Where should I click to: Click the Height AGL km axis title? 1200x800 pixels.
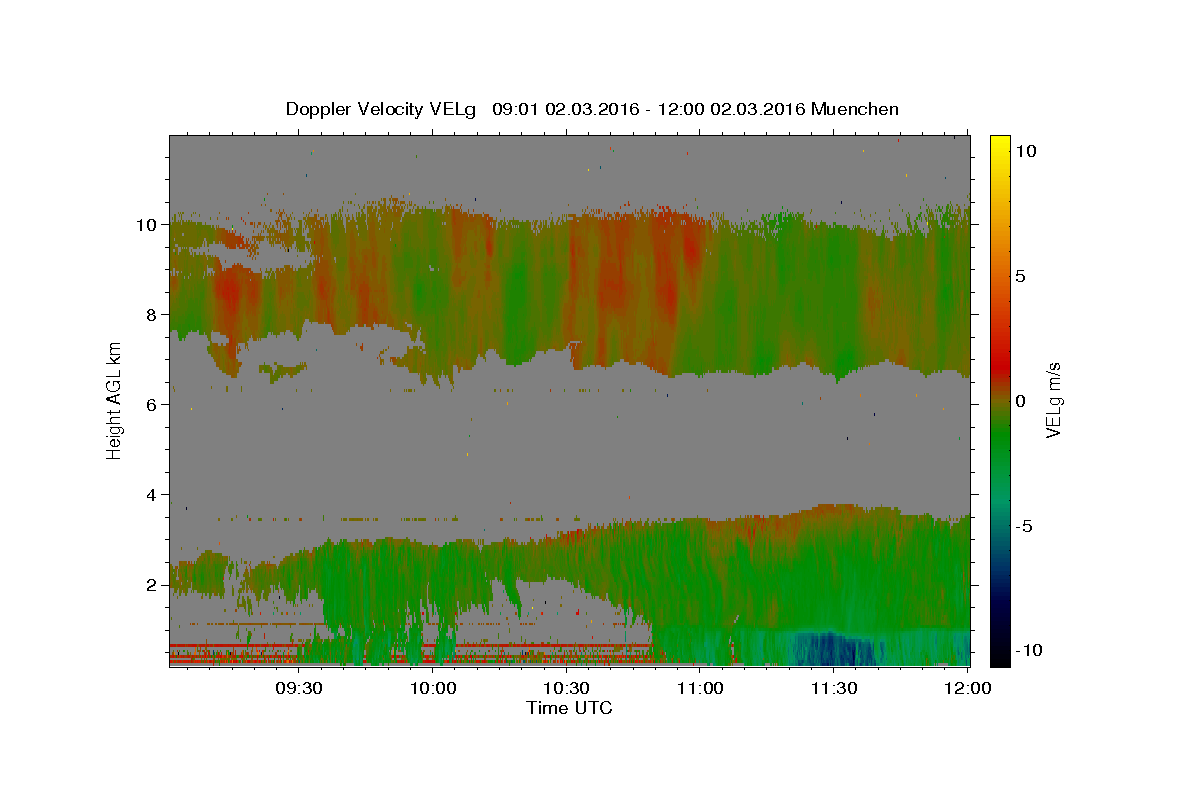coord(114,400)
